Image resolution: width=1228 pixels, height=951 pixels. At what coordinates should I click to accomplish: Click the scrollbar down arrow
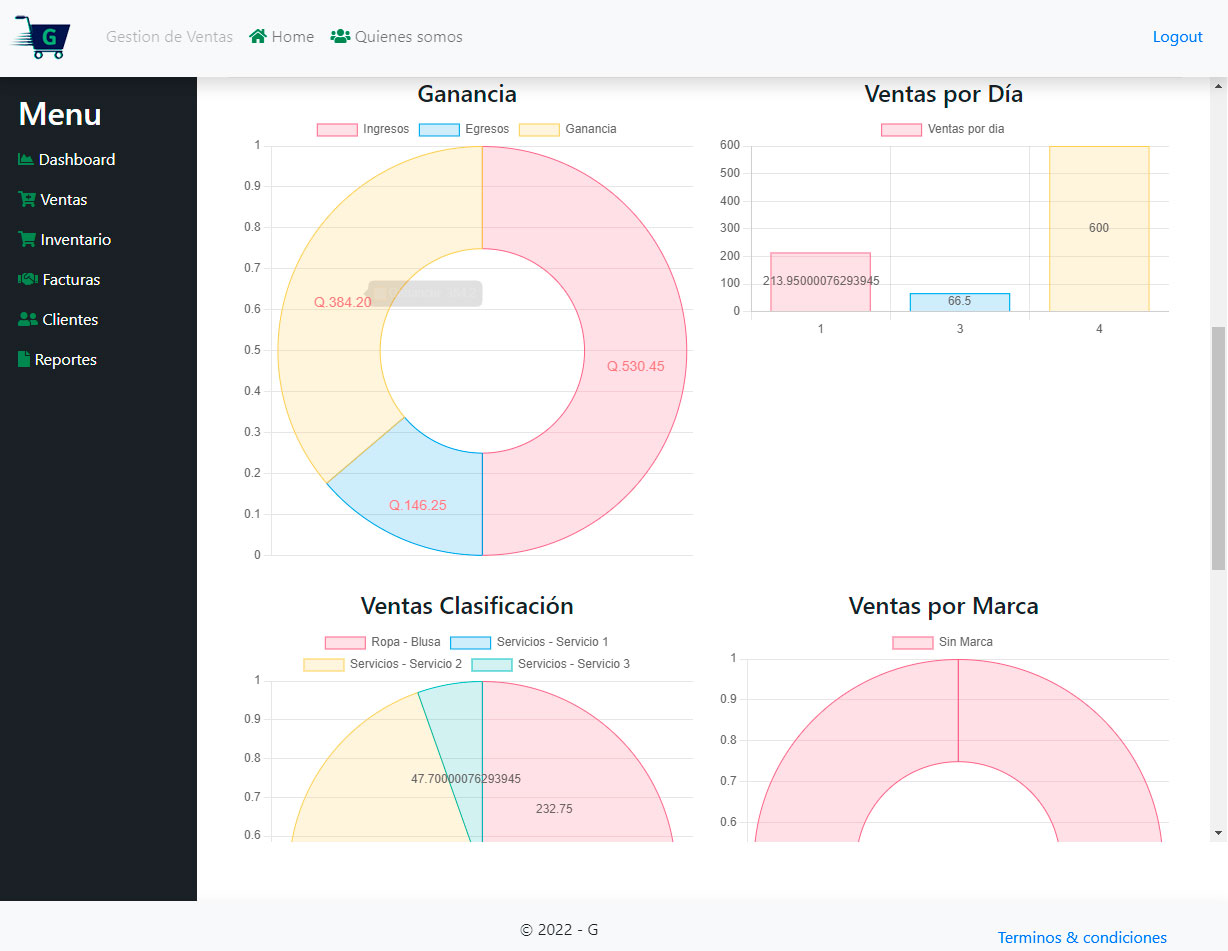1218,832
